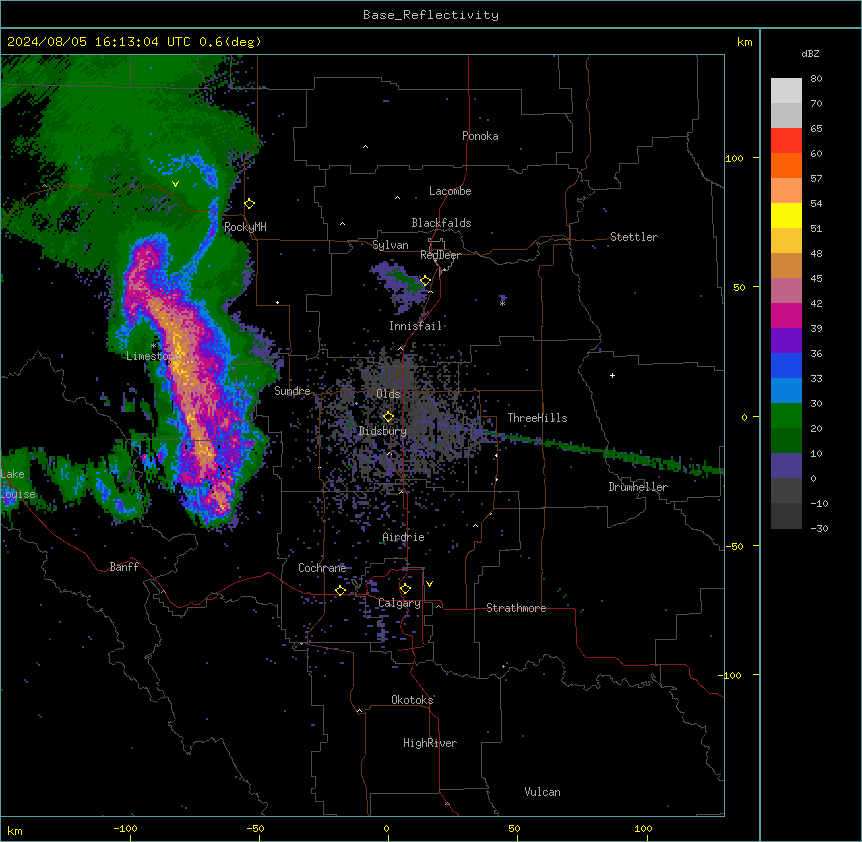Click the -30 value on the dBZ scale

tap(819, 528)
